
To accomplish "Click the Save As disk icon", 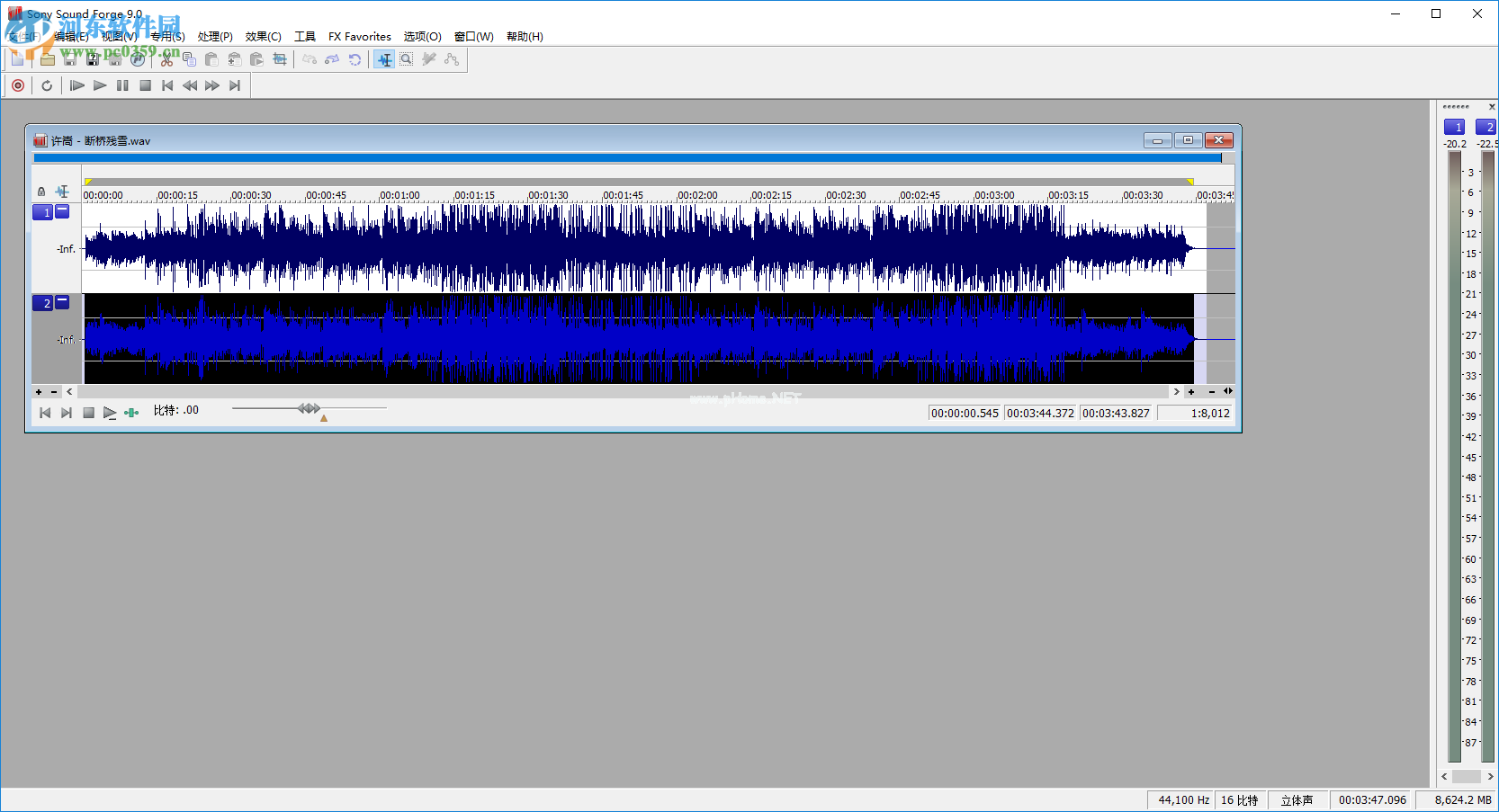I will click(x=93, y=59).
